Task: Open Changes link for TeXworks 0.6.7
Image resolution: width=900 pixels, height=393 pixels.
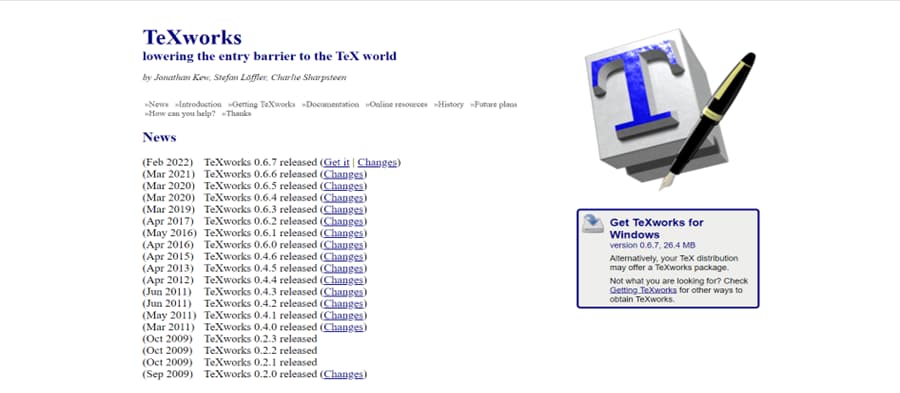Action: pyautogui.click(x=377, y=162)
